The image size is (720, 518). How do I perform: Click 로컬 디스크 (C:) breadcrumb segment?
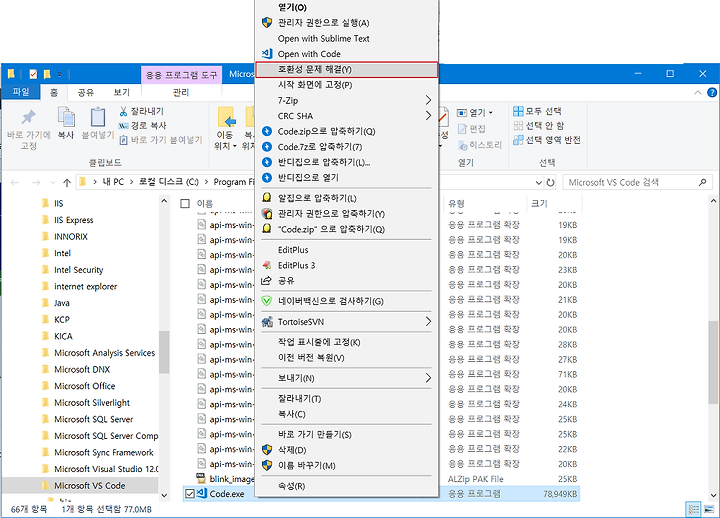169,182
